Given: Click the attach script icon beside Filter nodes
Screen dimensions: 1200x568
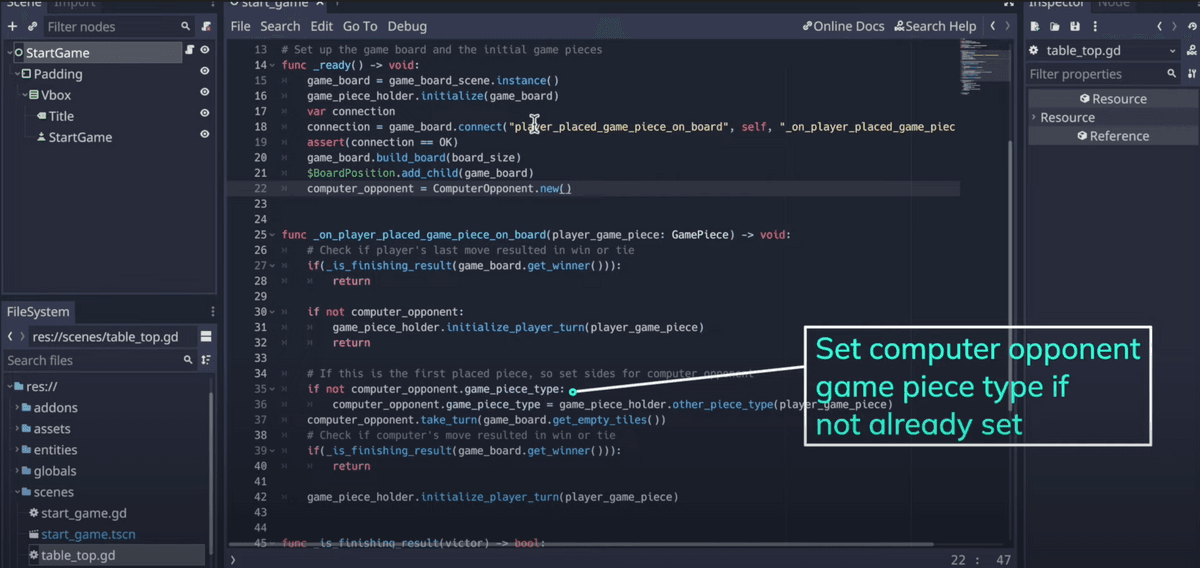Looking at the screenshot, I should (206, 27).
